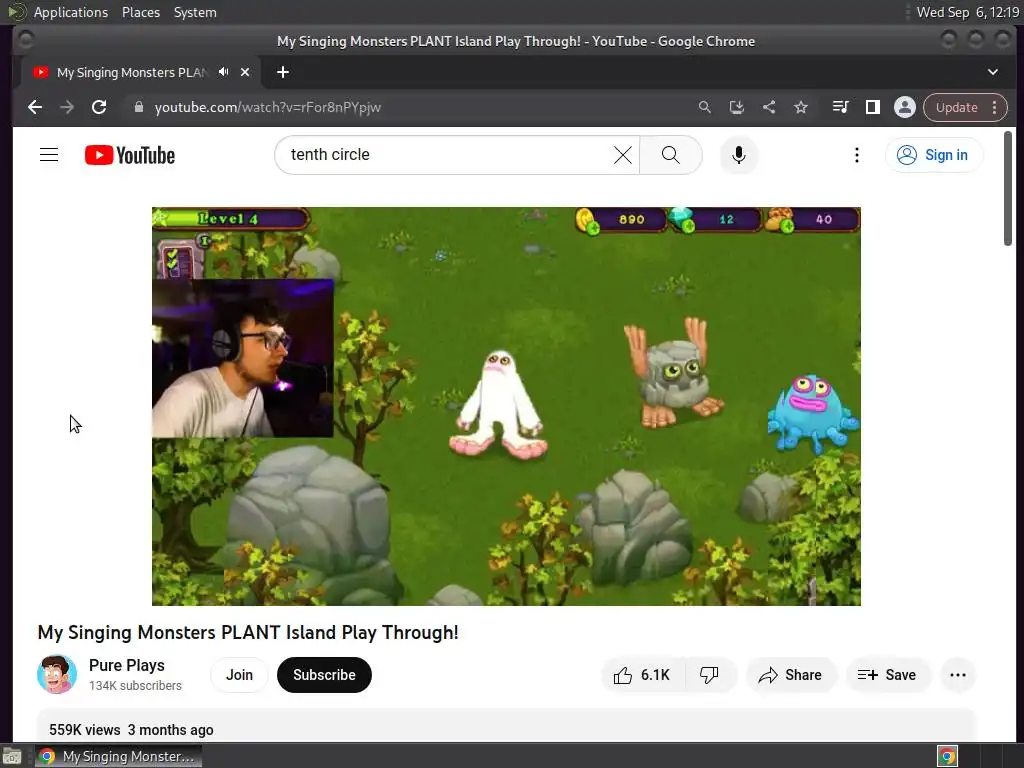
Task: Open the Chrome three-dot menu beside Update
Action: [995, 107]
